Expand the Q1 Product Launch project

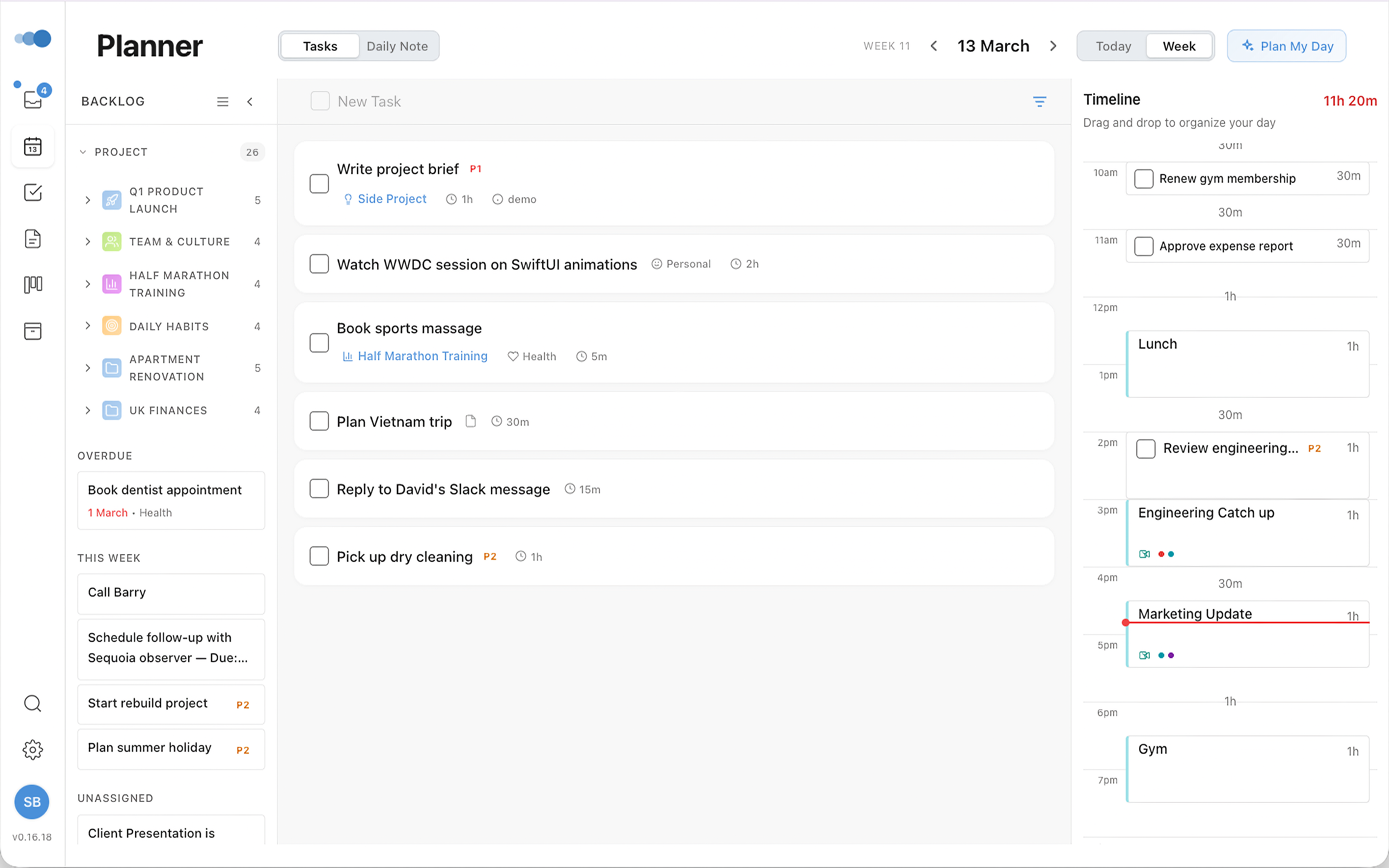88,200
